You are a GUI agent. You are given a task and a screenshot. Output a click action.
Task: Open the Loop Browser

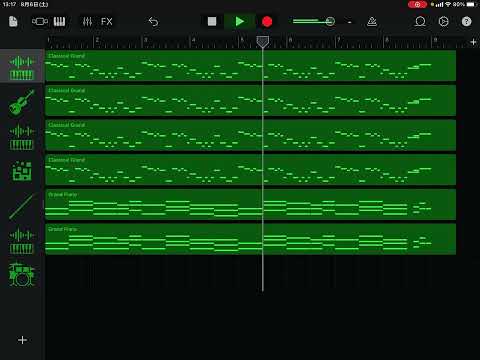coord(420,22)
